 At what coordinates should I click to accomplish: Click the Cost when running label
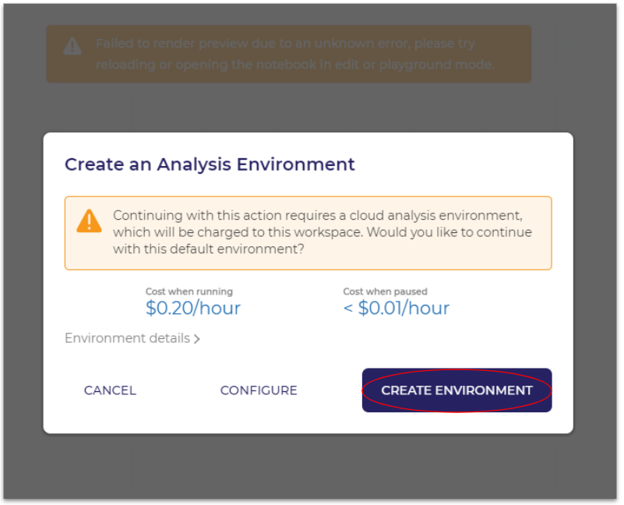pyautogui.click(x=189, y=291)
